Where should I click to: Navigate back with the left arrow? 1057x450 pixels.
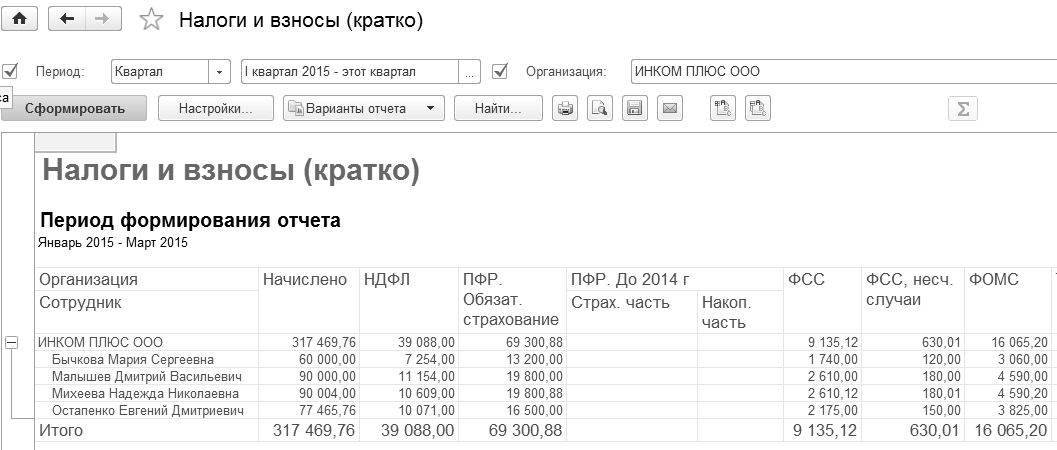tap(67, 19)
